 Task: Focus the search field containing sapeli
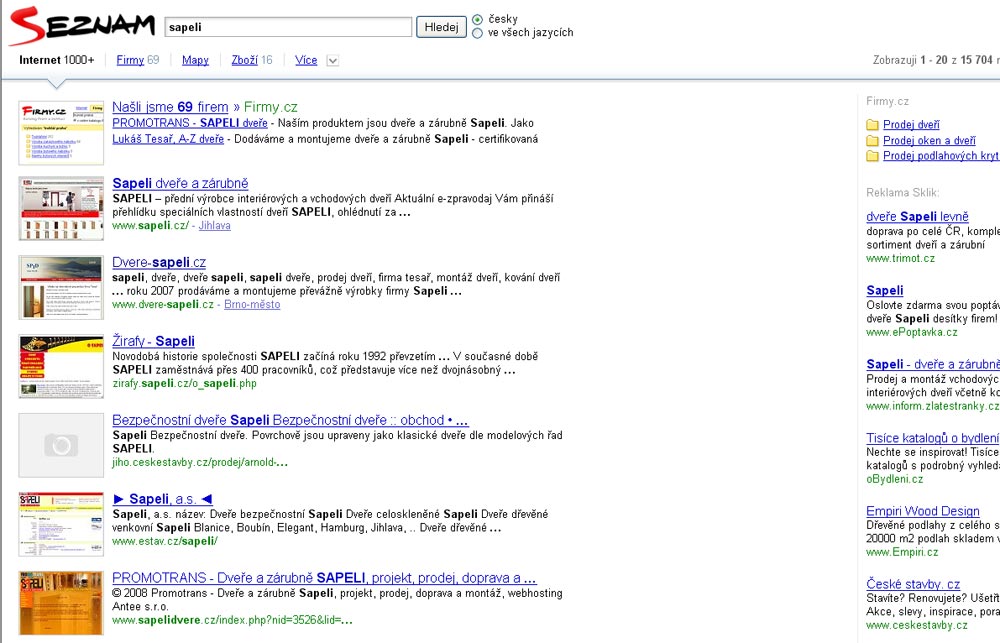pos(288,27)
